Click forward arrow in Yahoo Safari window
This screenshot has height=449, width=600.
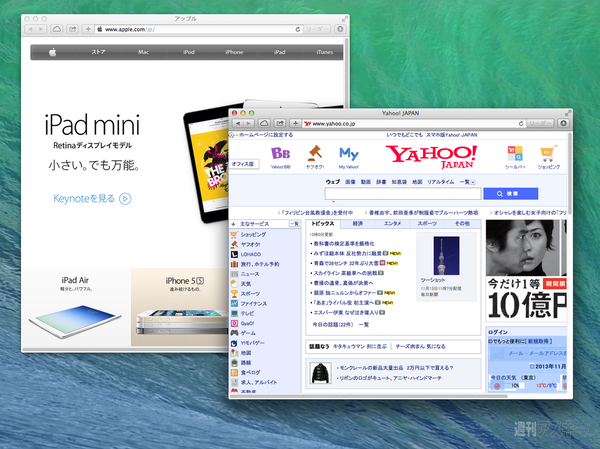pyautogui.click(x=249, y=123)
